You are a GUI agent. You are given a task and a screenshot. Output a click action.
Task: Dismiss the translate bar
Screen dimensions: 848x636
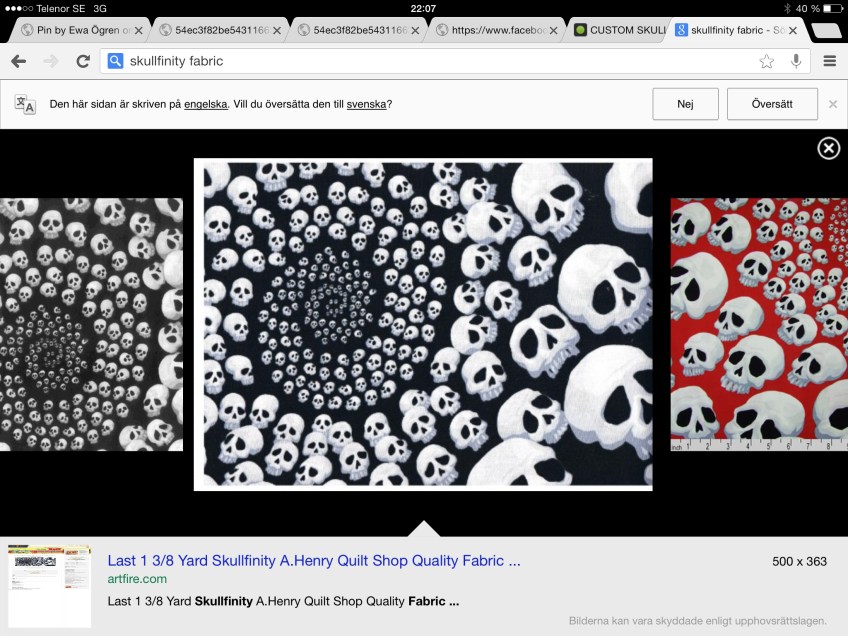coord(832,104)
